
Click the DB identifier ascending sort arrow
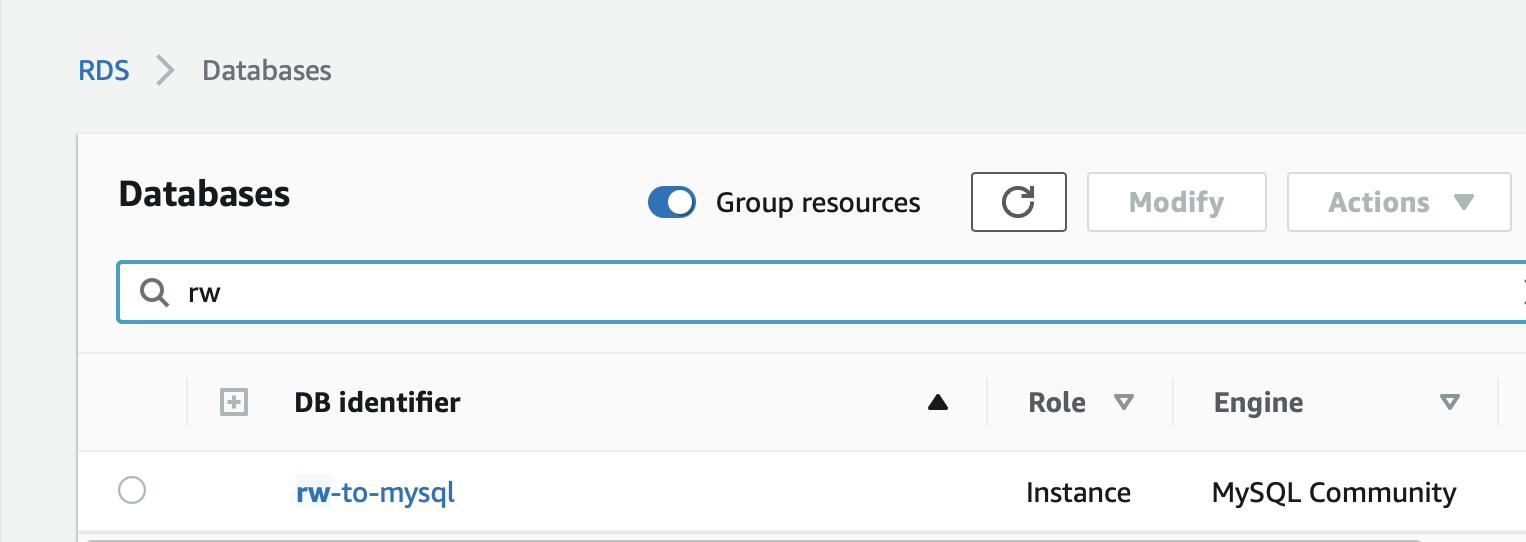pos(937,403)
